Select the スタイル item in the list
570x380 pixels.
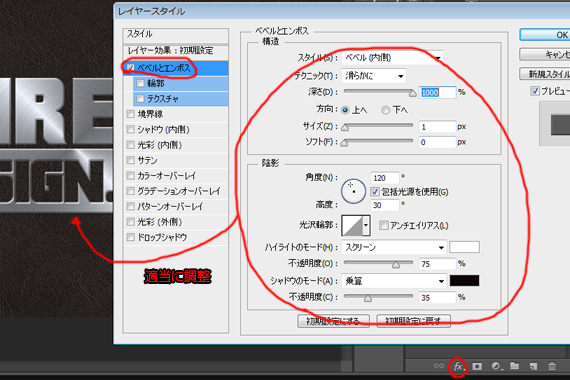176,34
